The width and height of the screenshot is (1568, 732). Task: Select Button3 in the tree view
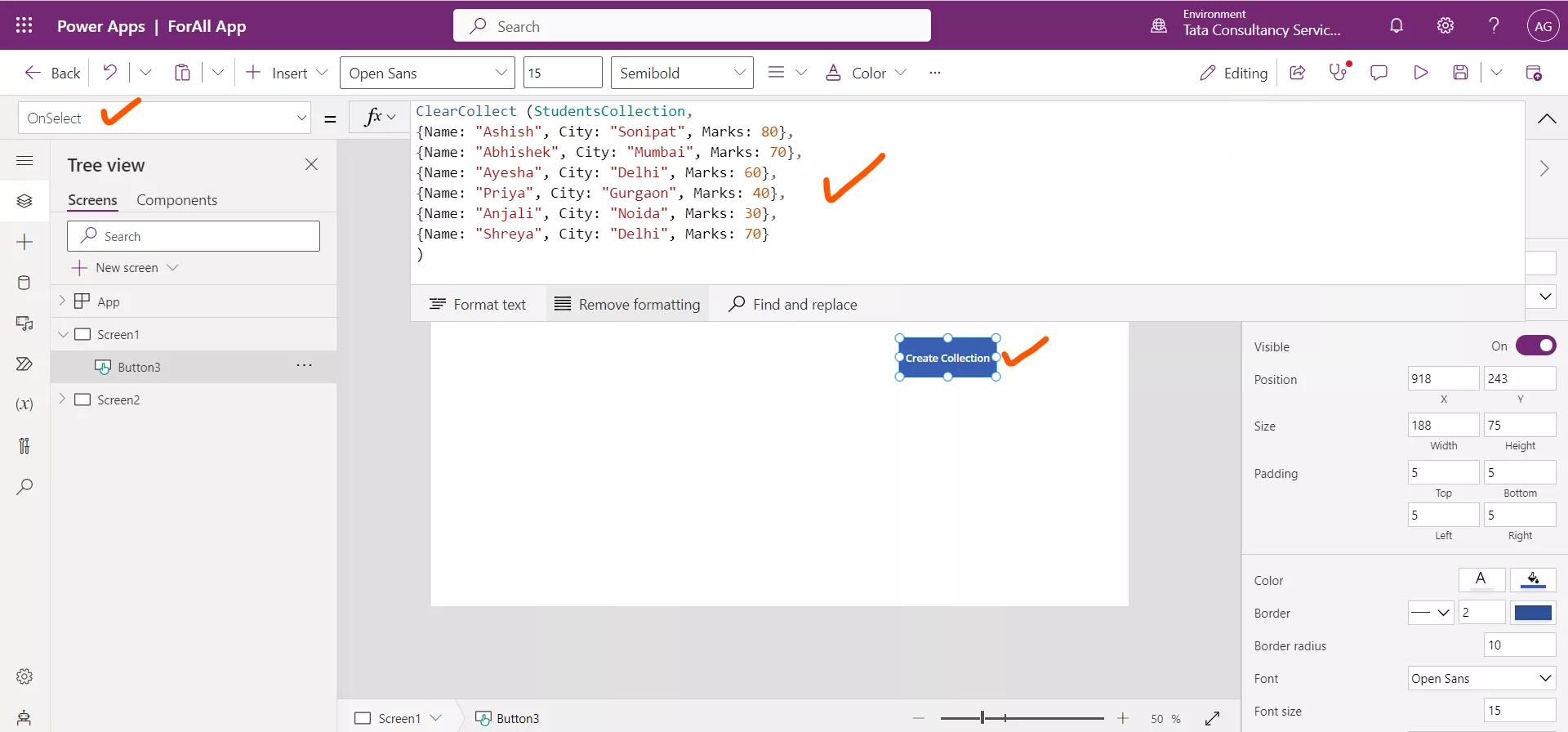pyautogui.click(x=139, y=367)
